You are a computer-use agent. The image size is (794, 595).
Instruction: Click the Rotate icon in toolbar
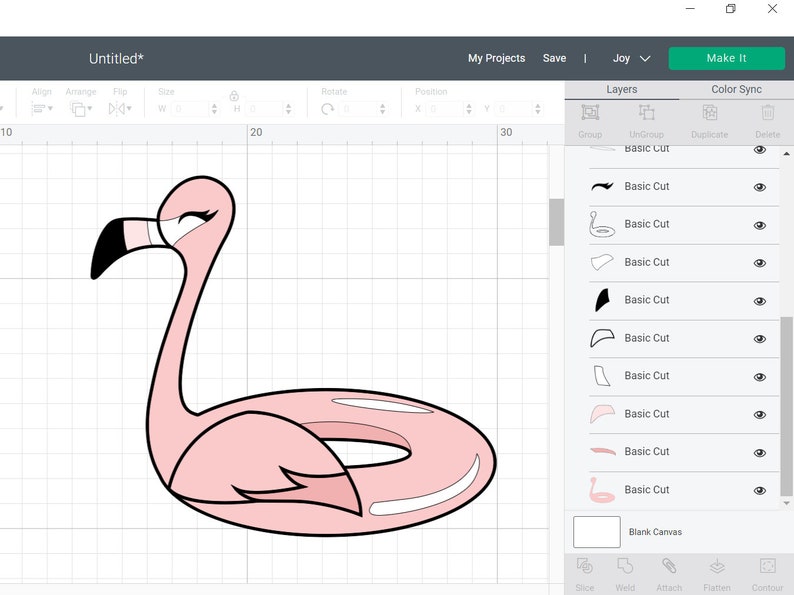328,109
